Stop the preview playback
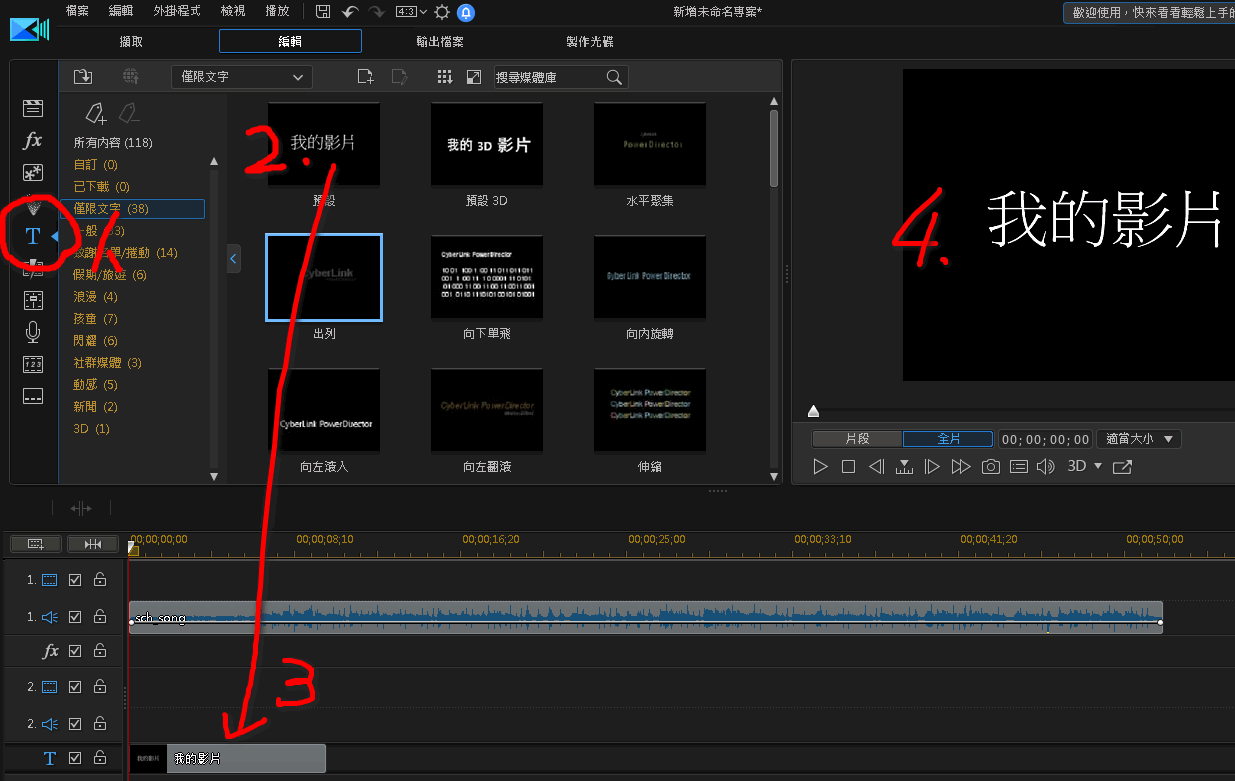Viewport: 1235px width, 781px height. click(x=848, y=466)
